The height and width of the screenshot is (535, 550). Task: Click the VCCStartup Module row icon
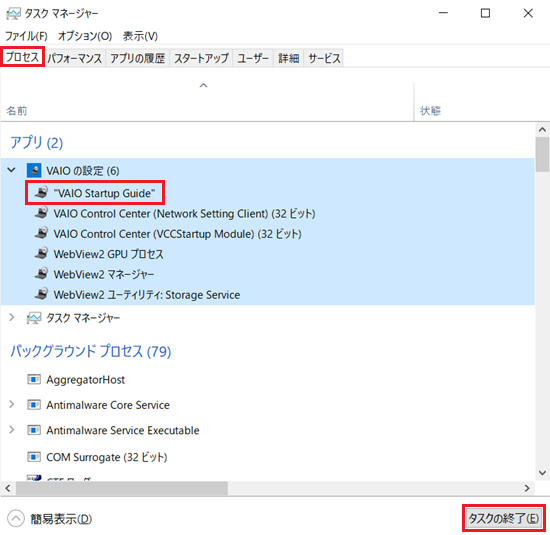tap(41, 234)
